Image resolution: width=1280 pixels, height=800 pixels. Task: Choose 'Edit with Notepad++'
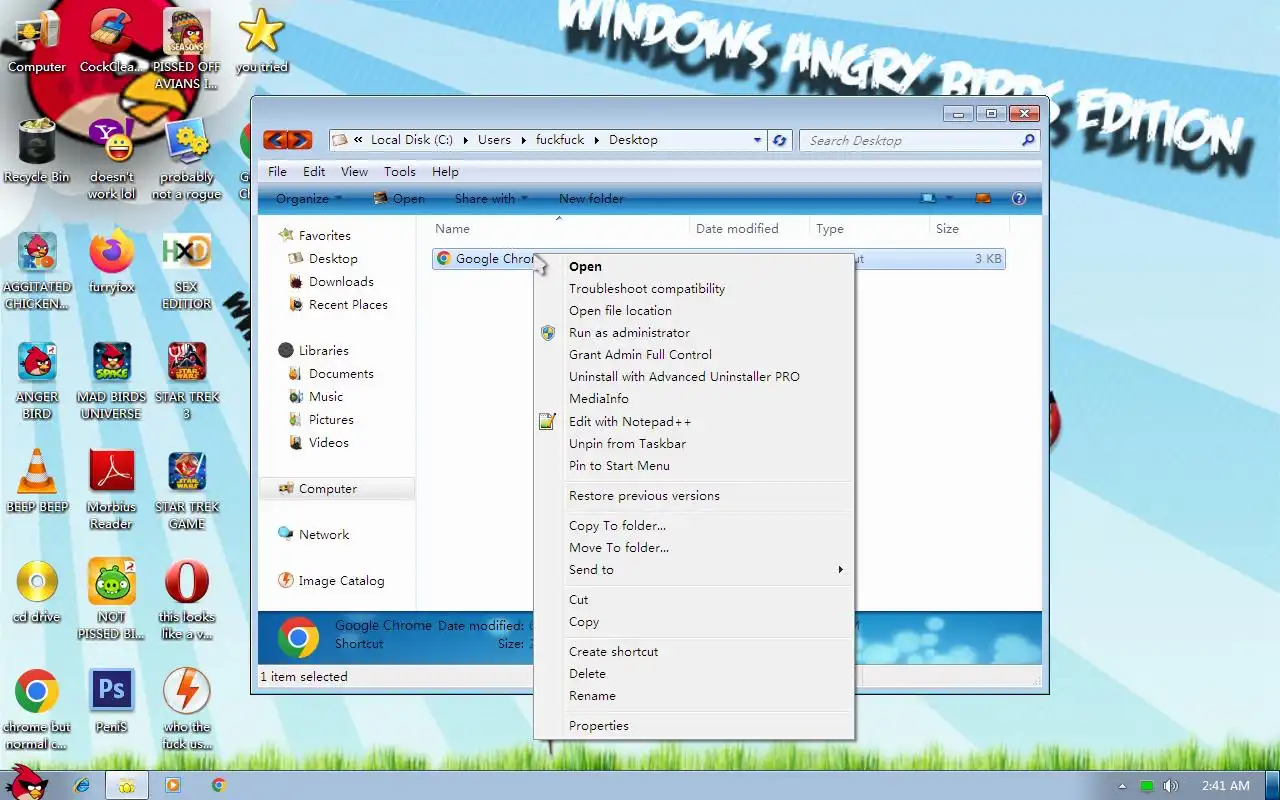click(694, 422)
